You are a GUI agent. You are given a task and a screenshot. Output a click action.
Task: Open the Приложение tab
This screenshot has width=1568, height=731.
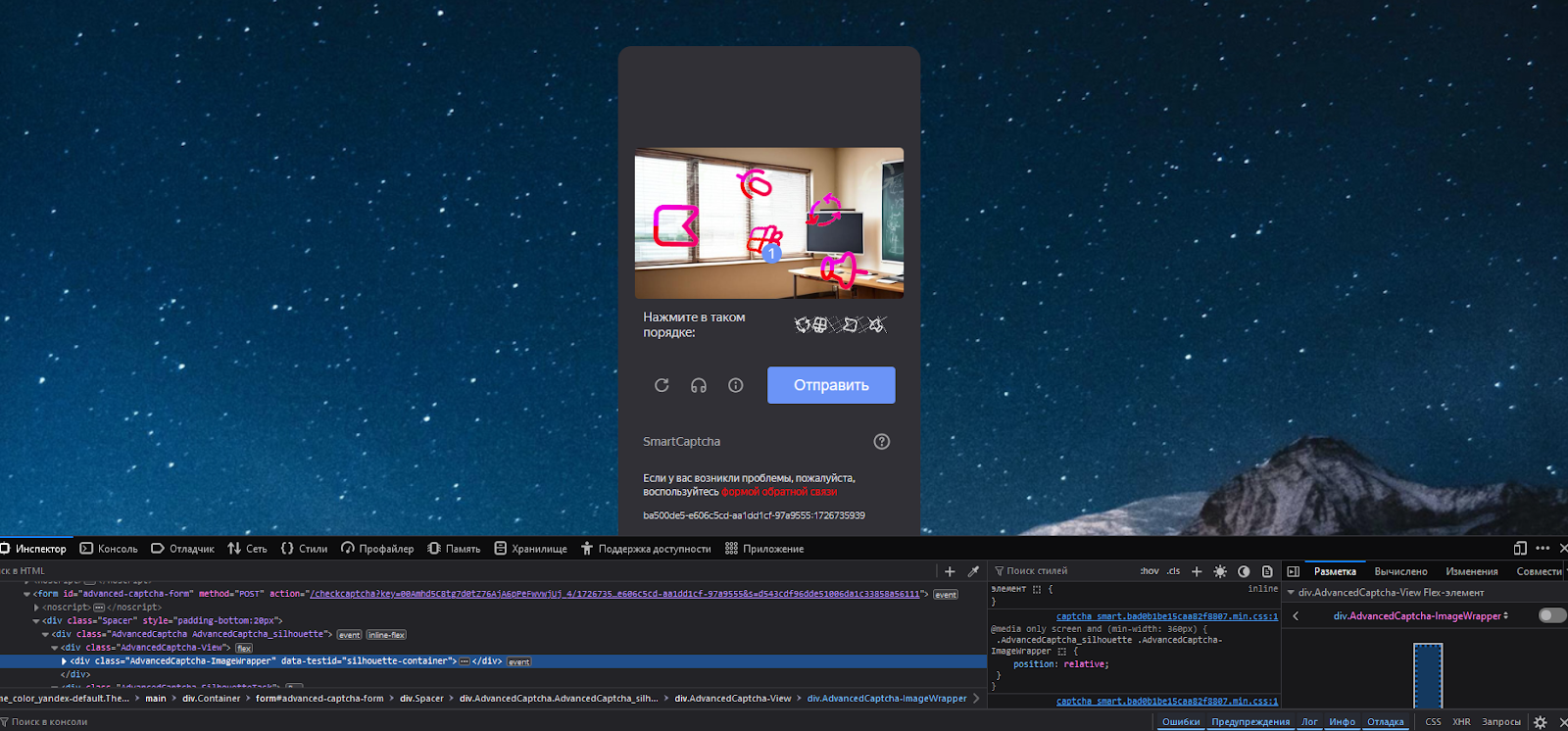764,549
